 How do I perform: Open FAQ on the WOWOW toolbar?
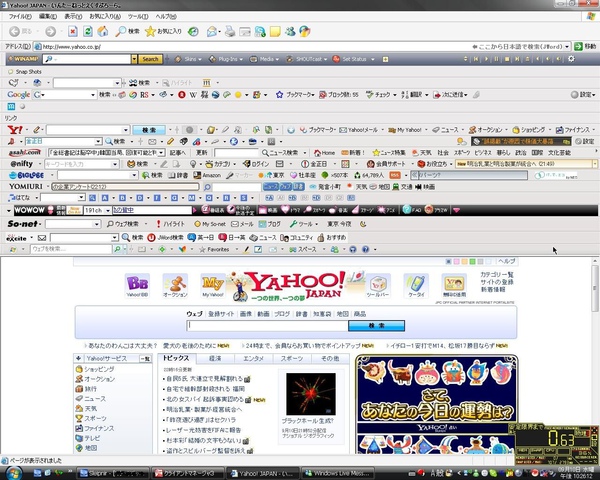(412, 210)
